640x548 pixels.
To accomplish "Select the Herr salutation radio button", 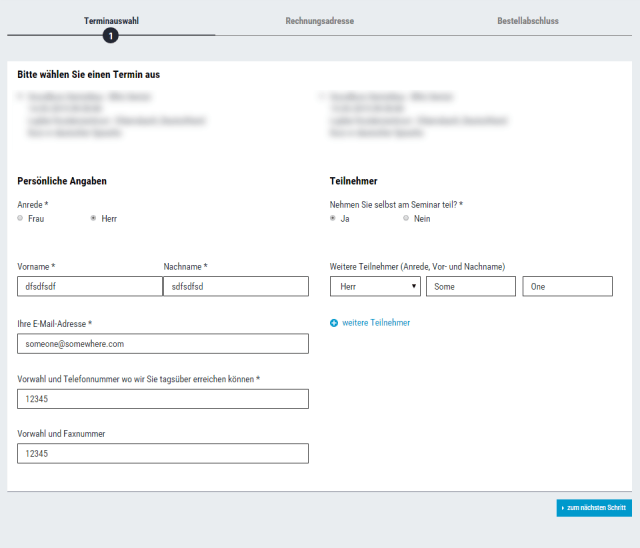I will [x=93, y=218].
